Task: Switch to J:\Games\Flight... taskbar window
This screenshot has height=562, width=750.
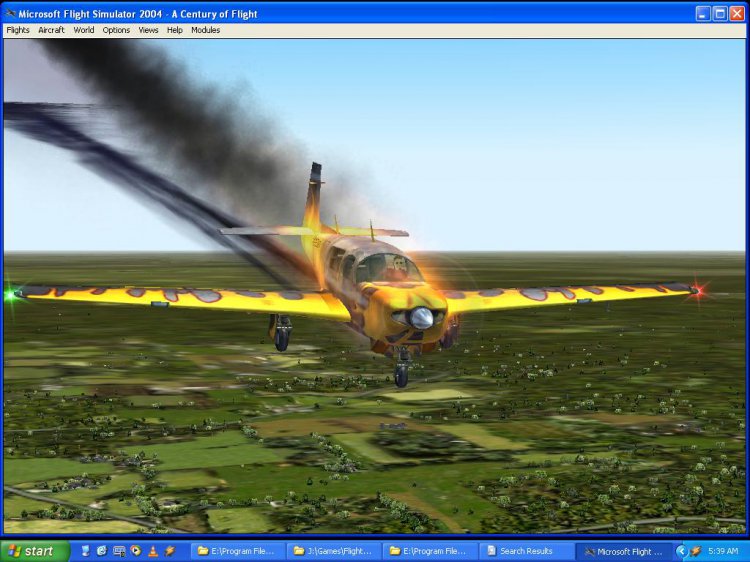Action: tap(334, 551)
